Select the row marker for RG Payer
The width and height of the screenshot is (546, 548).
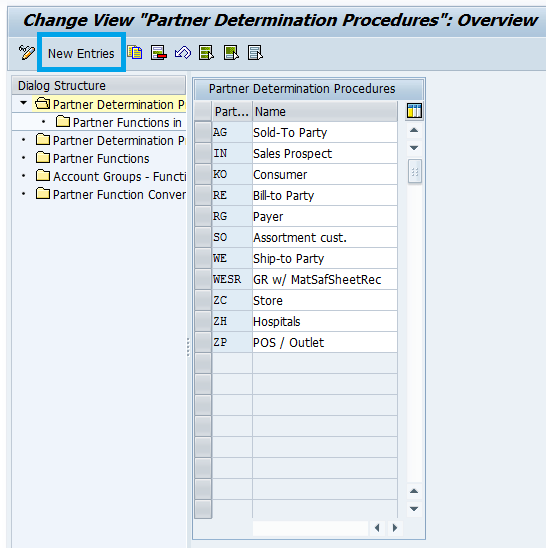pos(203,216)
